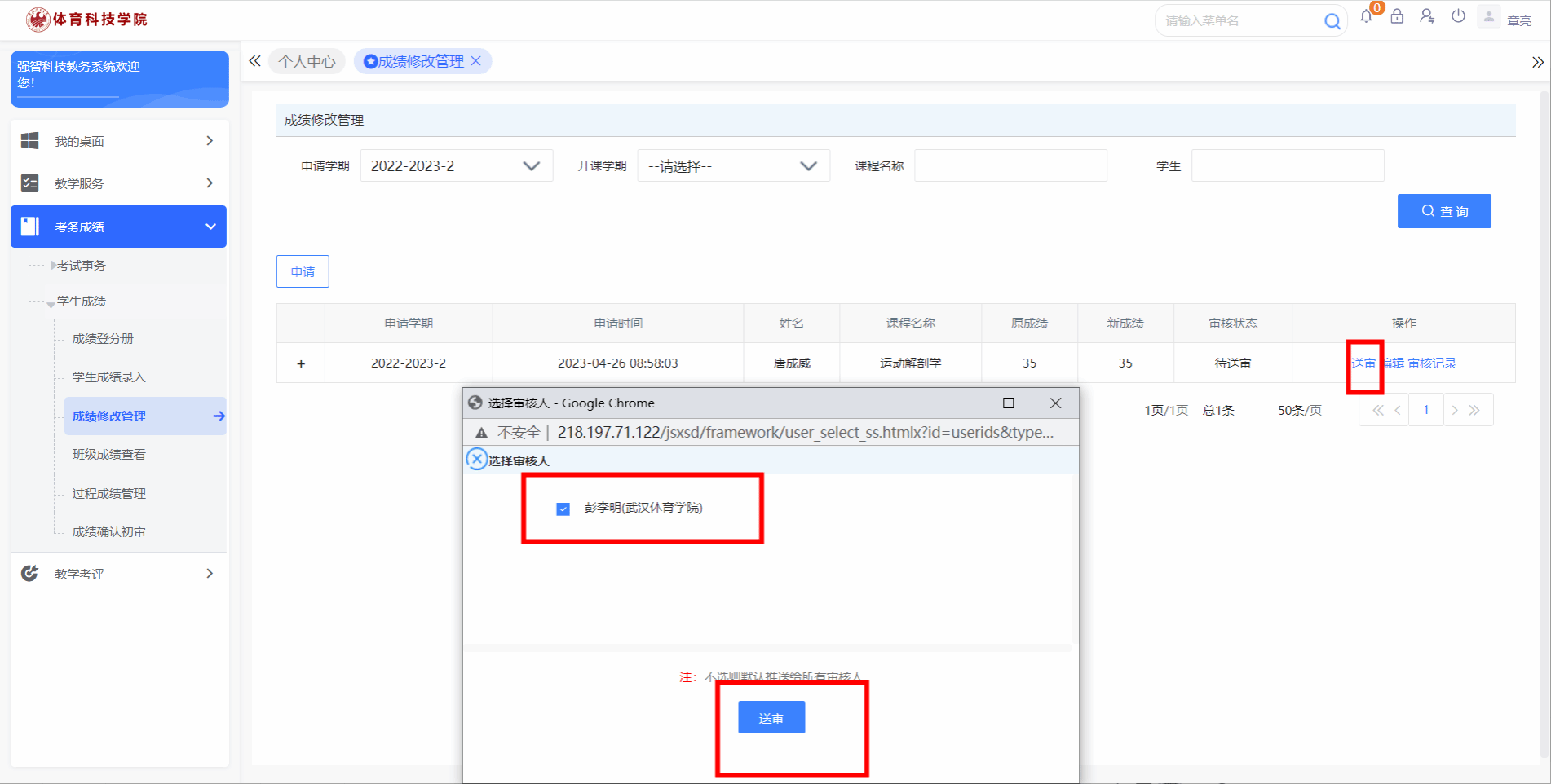Click the 查询 search button
1551x784 pixels.
[x=1443, y=211]
